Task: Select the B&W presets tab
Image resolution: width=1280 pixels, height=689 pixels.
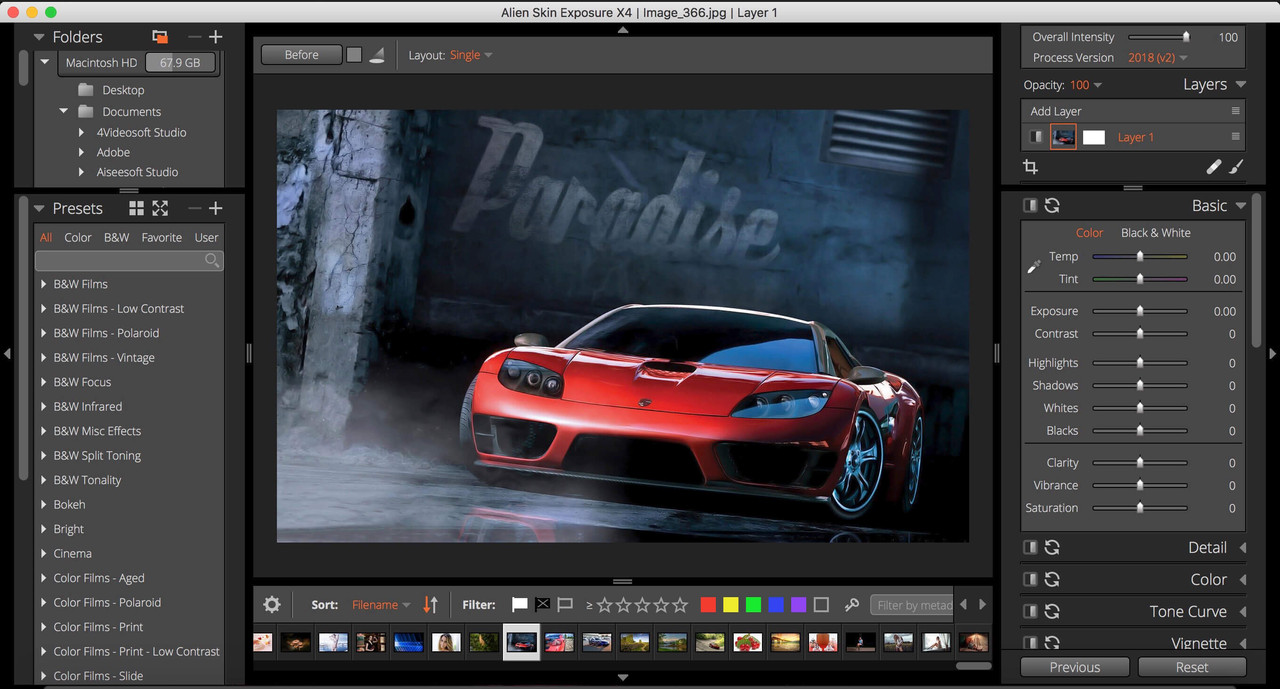Action: (116, 237)
